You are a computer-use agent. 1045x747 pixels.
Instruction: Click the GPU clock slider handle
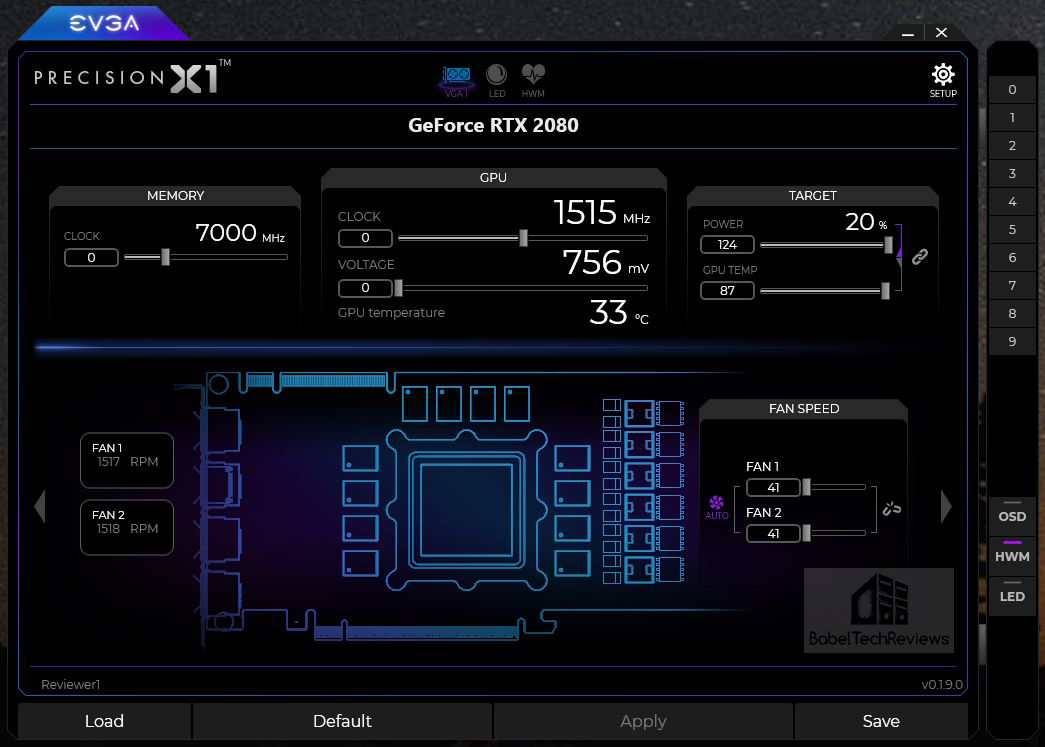pyautogui.click(x=523, y=238)
